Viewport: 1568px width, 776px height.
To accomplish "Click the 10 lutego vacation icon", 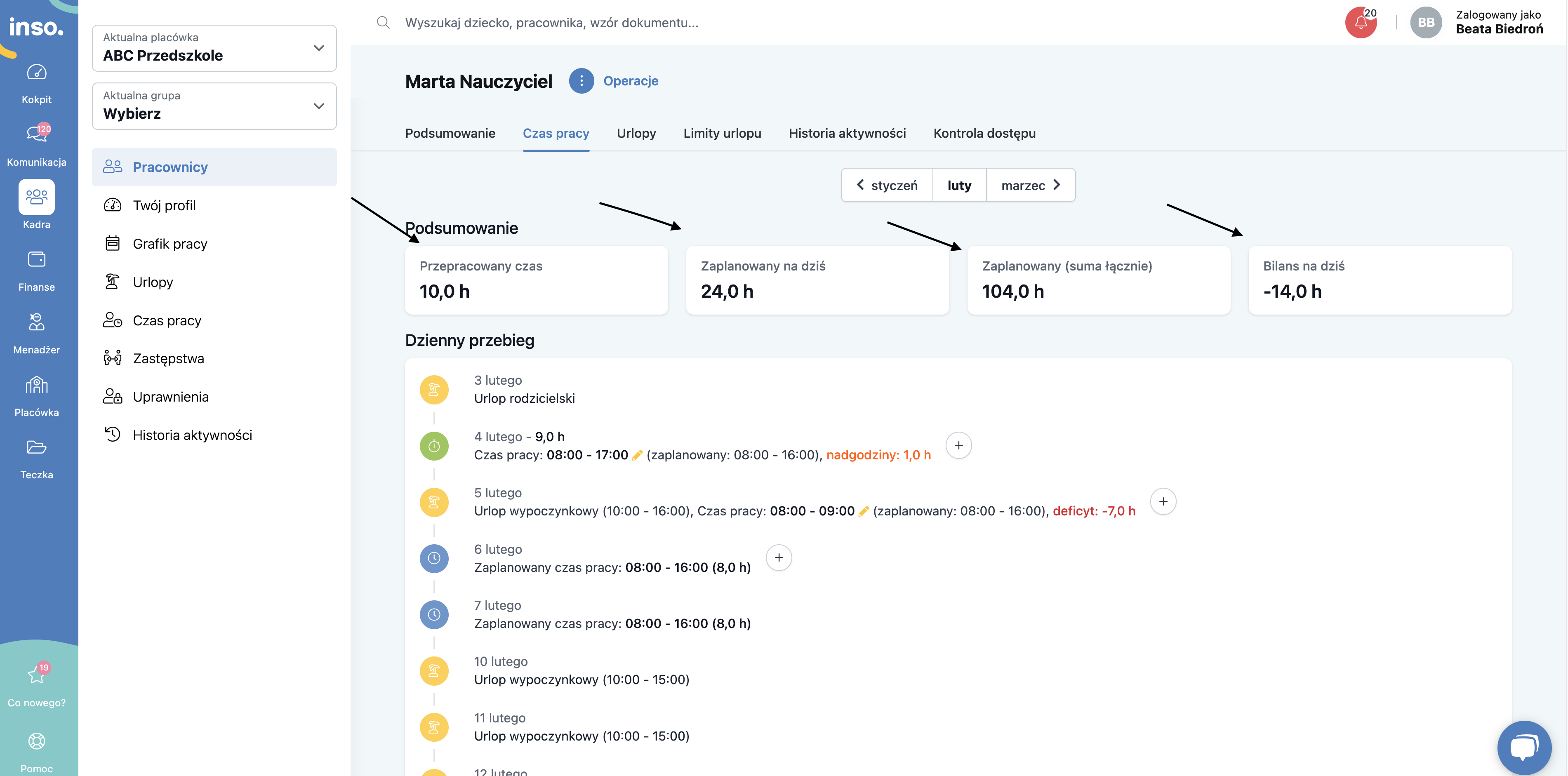I will [434, 671].
